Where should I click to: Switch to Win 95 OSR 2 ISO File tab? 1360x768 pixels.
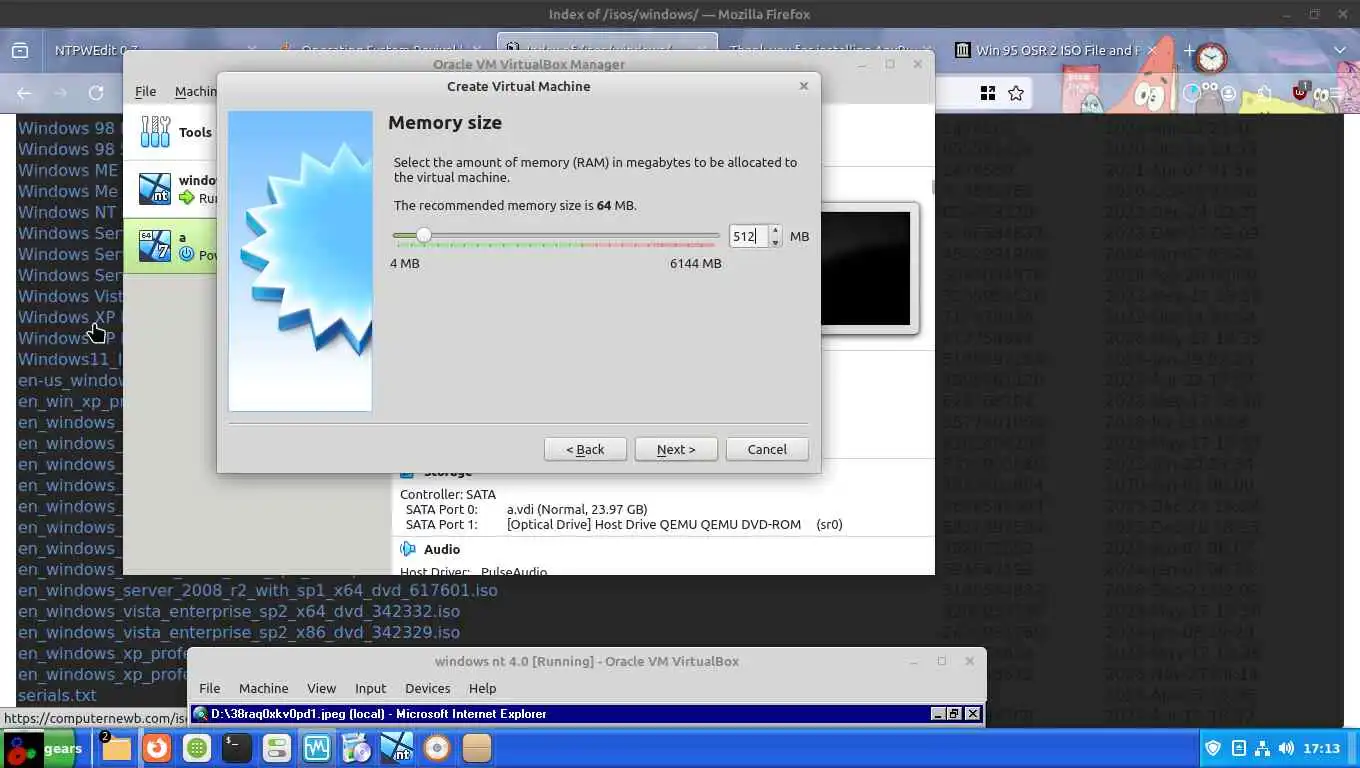click(x=1052, y=50)
